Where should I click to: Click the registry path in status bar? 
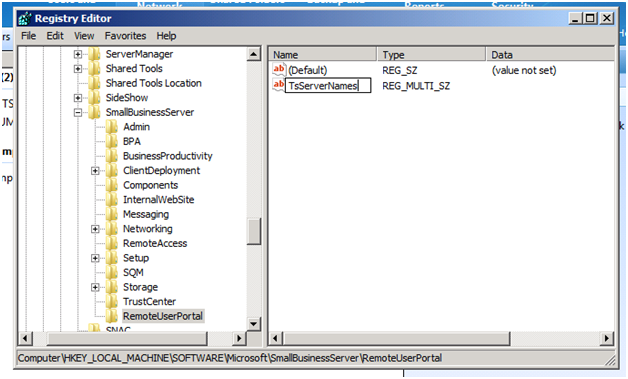pos(230,358)
